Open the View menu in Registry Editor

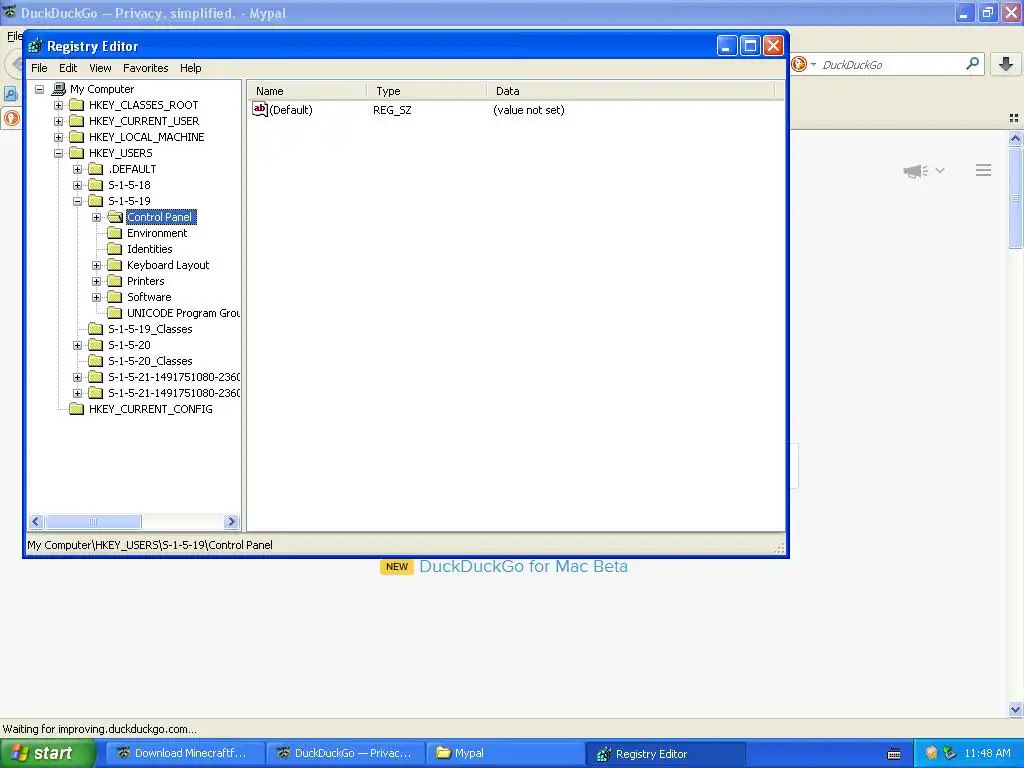100,68
